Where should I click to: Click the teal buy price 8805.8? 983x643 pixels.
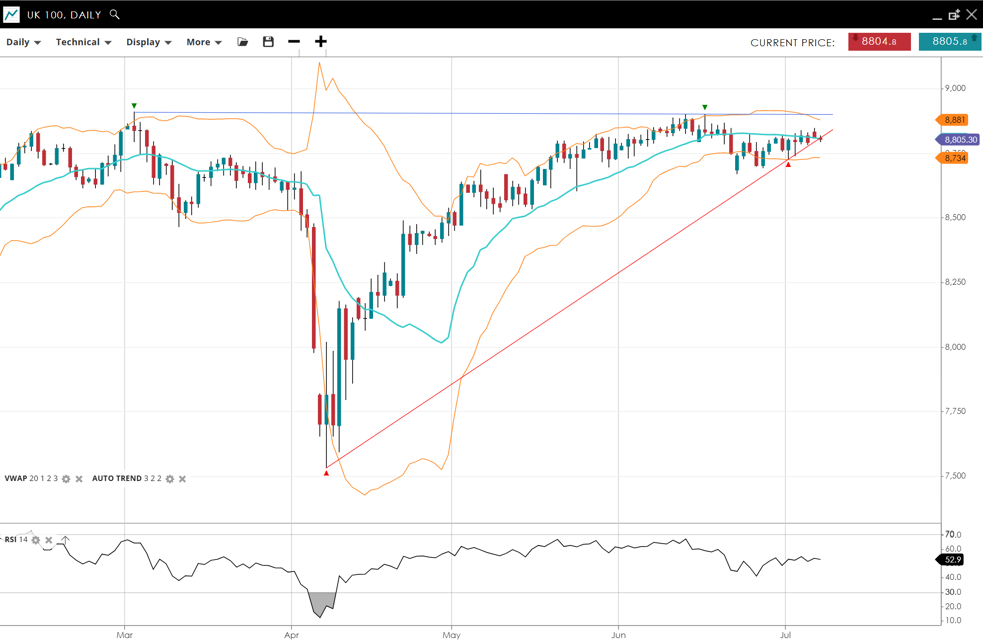point(949,41)
